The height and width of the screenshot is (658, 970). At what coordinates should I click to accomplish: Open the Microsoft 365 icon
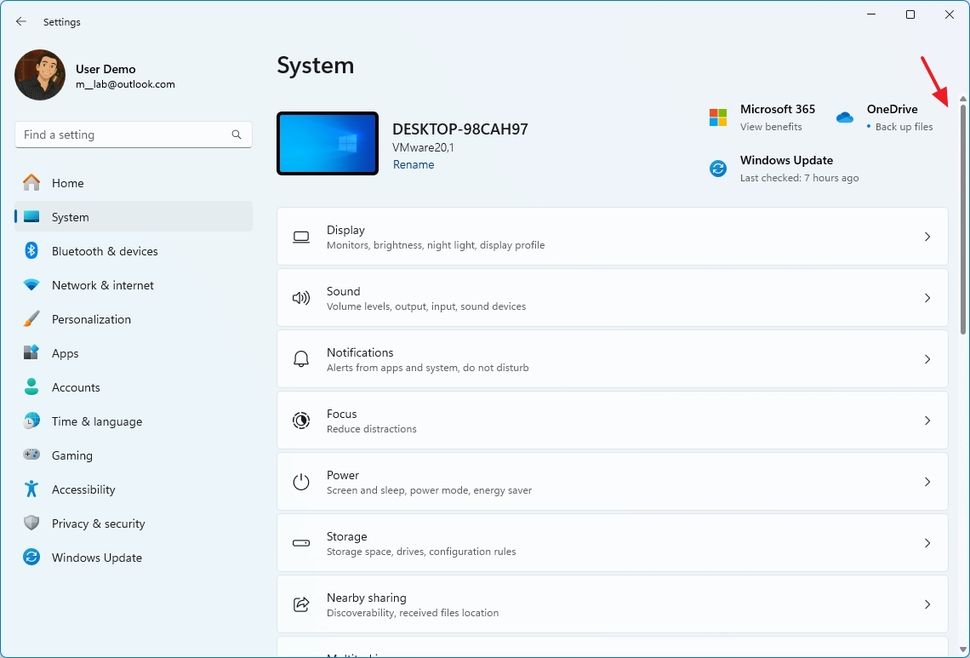tap(717, 117)
